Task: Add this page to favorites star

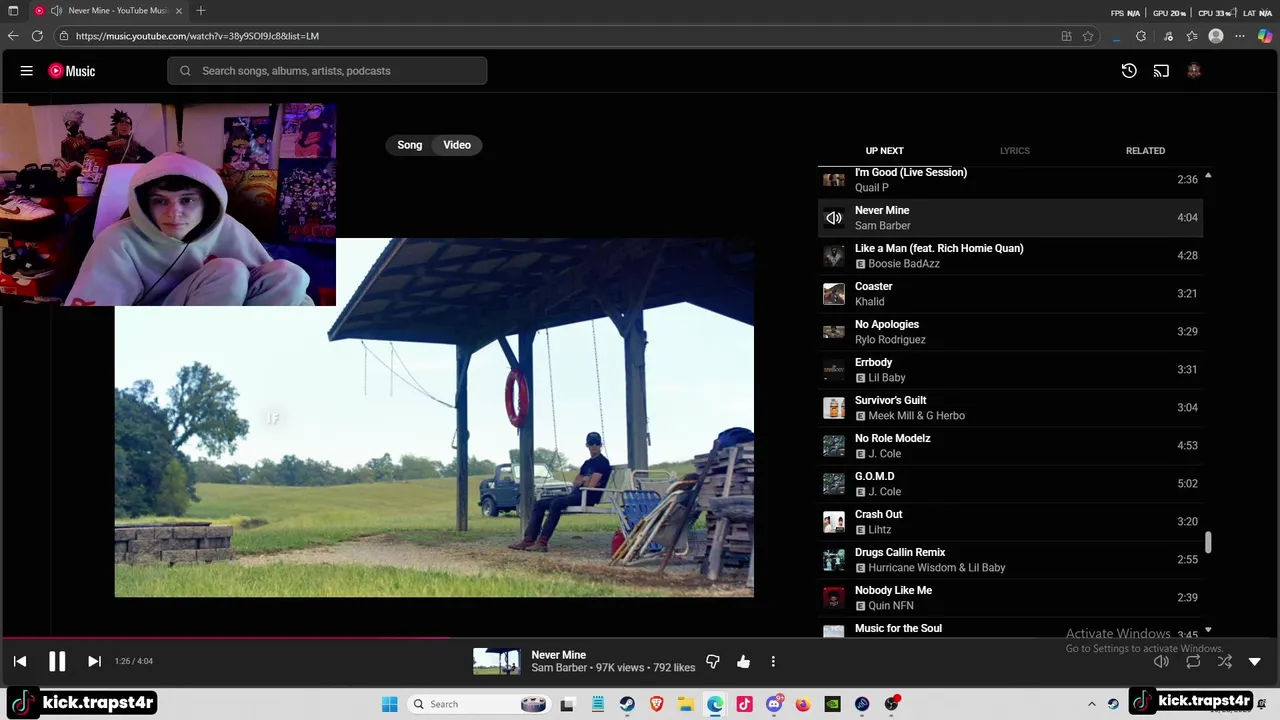Action: (1088, 36)
